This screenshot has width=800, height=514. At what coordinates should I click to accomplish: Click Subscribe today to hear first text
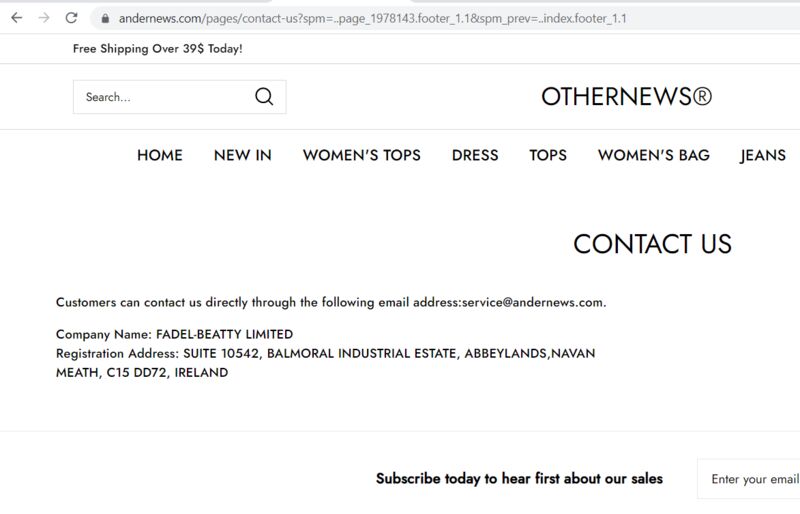pyautogui.click(x=519, y=479)
